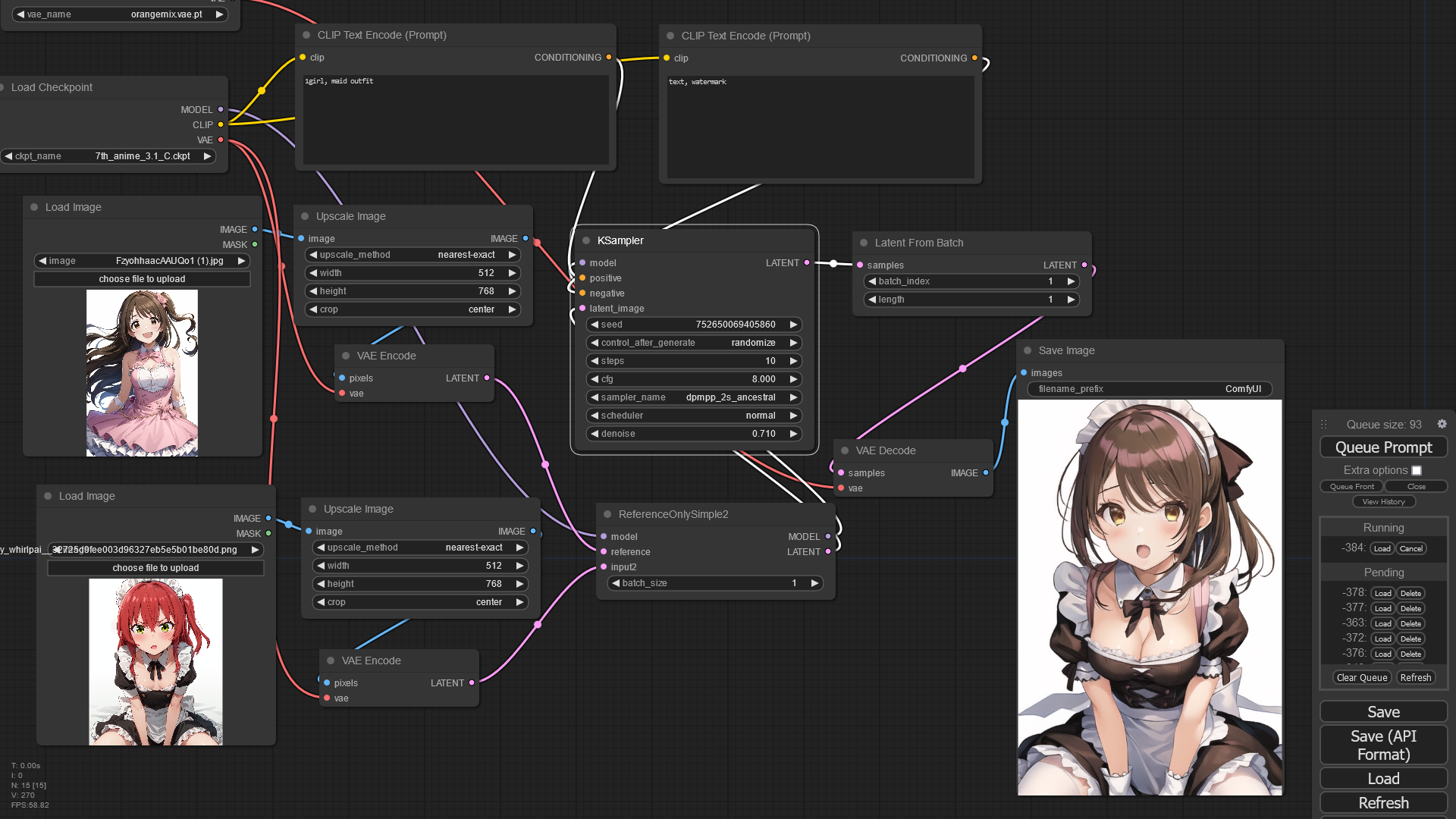Collapse the ReferenceOnlySimple2 node

[607, 514]
